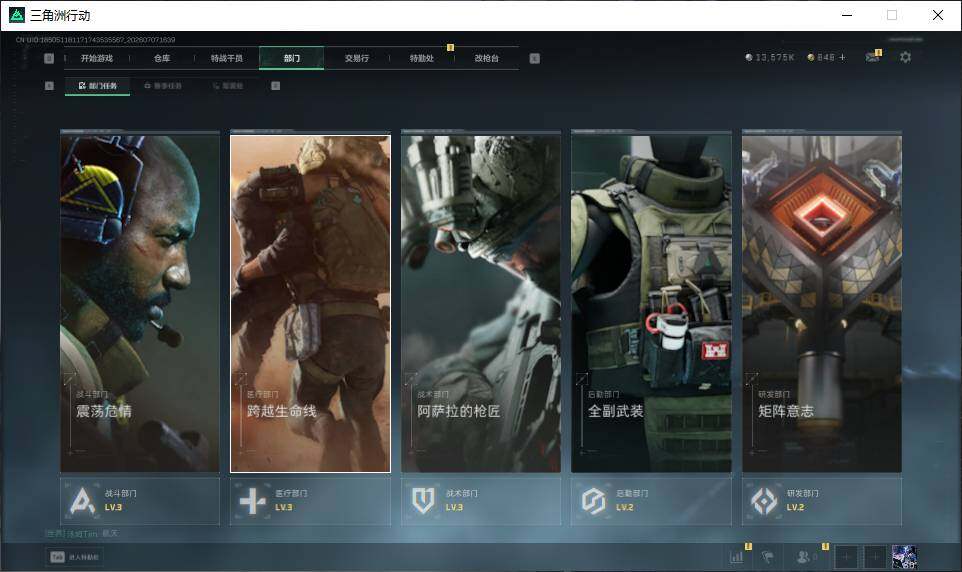962x572 pixels.
Task: Click the 战术部门 LV.3 level text
Action: [455, 508]
